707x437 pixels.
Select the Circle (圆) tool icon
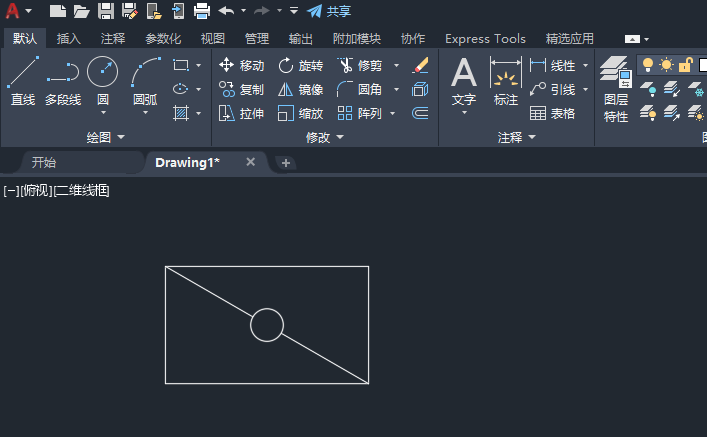[x=102, y=71]
